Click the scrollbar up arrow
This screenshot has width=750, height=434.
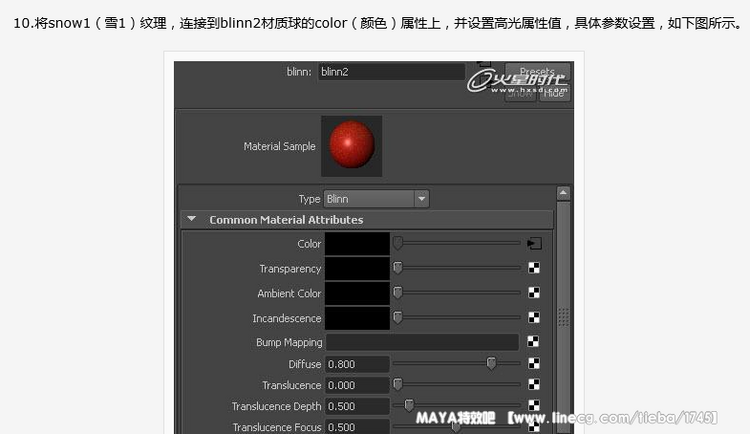563,193
